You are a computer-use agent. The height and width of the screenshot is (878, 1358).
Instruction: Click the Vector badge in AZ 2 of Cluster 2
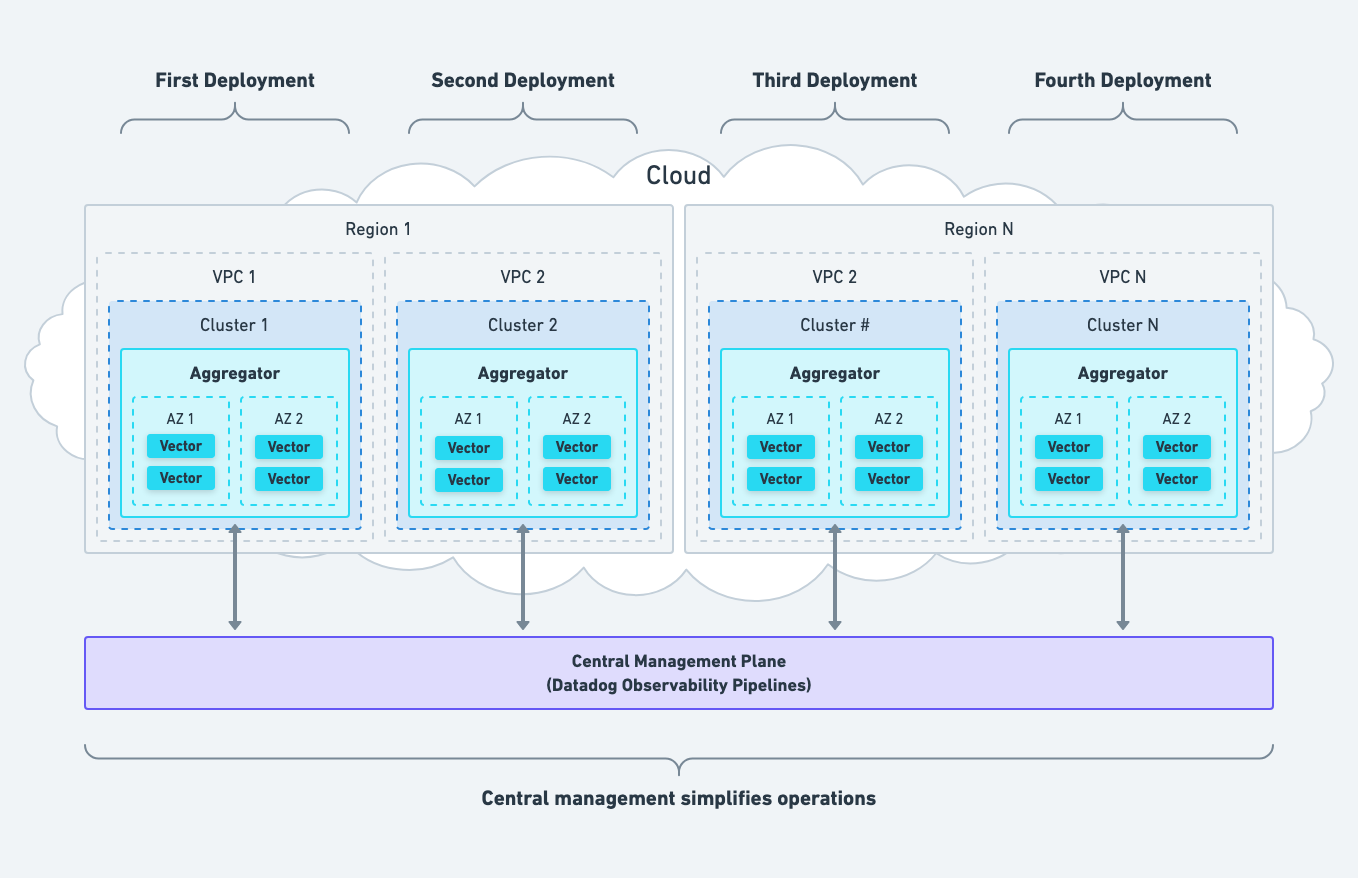pos(576,447)
